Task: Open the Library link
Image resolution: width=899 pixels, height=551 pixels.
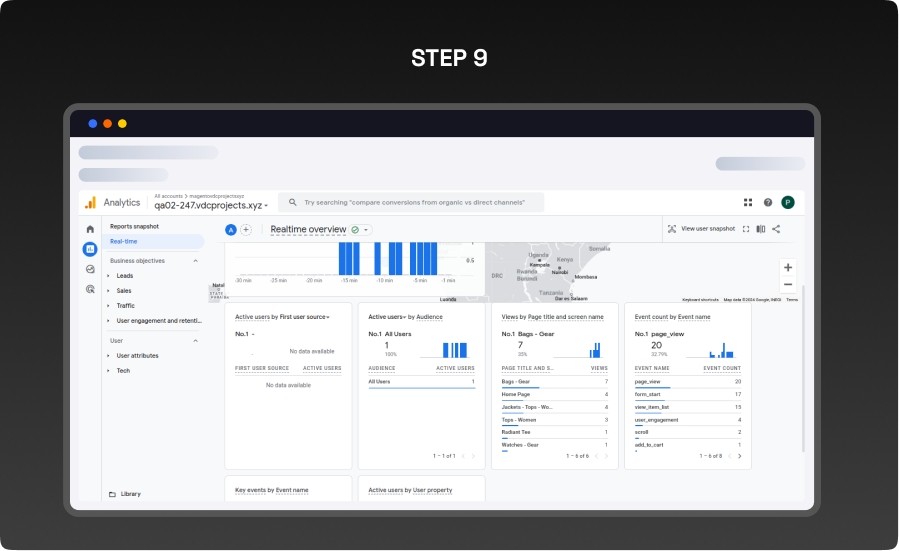Action: (129, 494)
